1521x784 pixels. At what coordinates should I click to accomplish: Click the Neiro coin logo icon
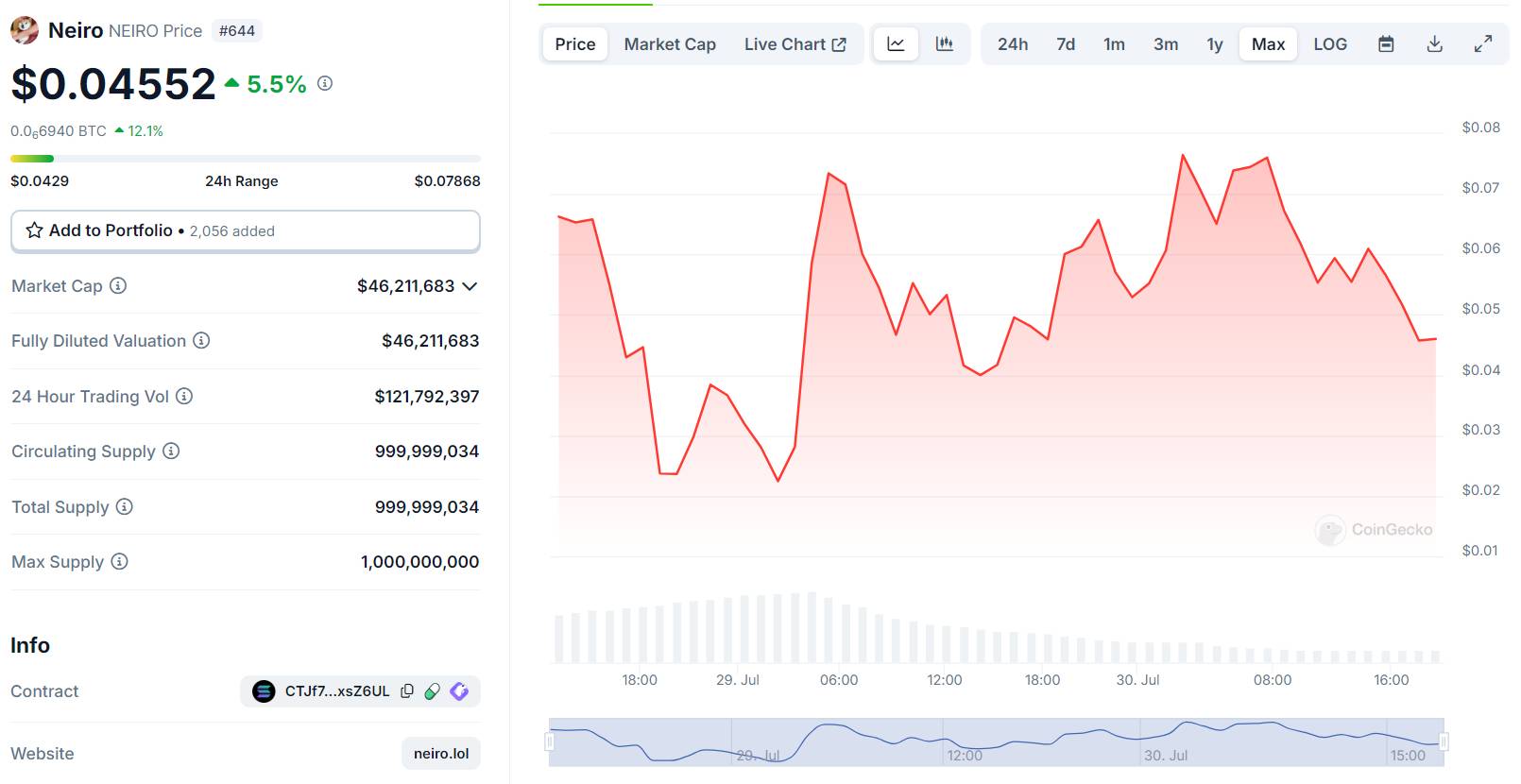click(x=25, y=30)
